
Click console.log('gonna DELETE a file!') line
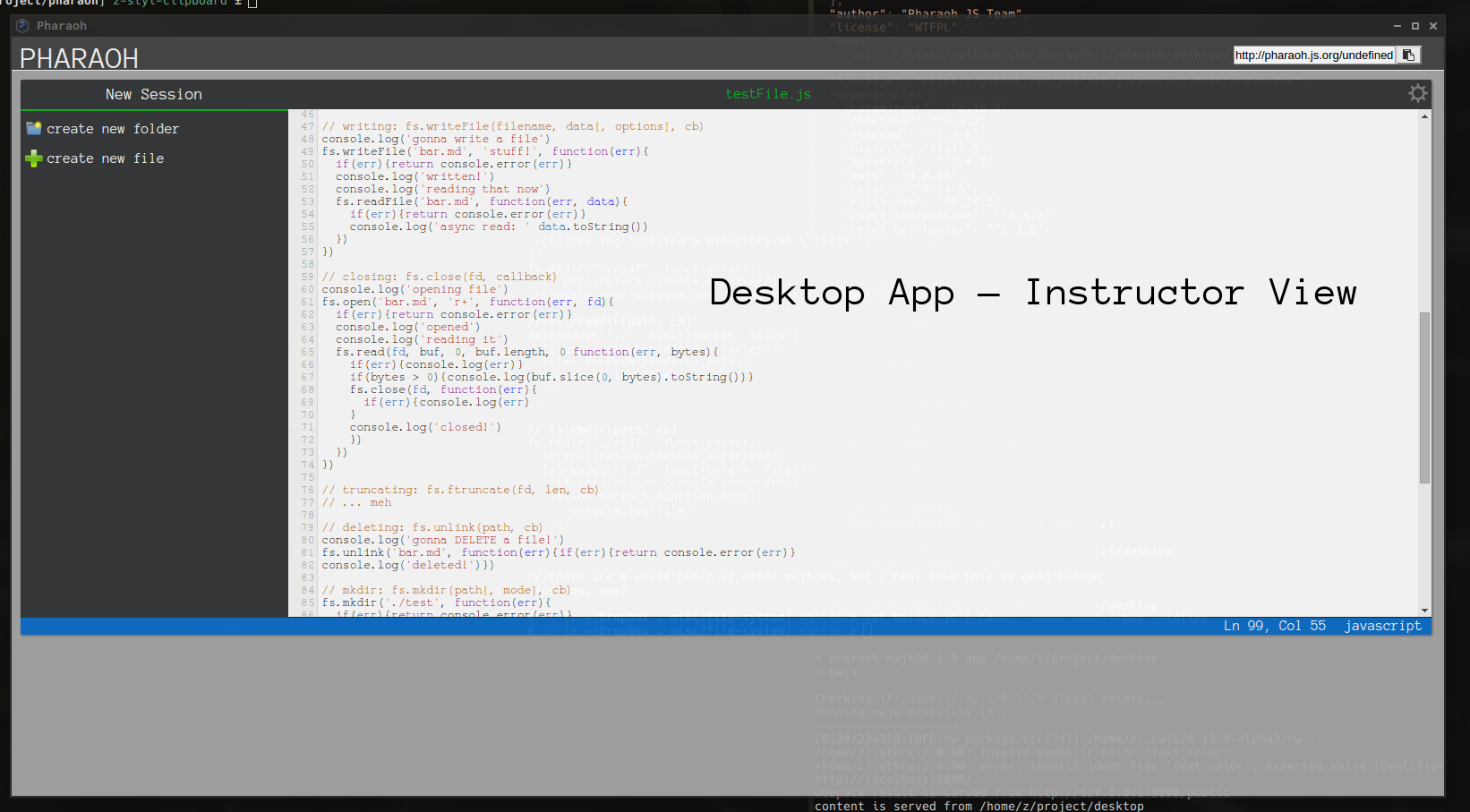443,540
